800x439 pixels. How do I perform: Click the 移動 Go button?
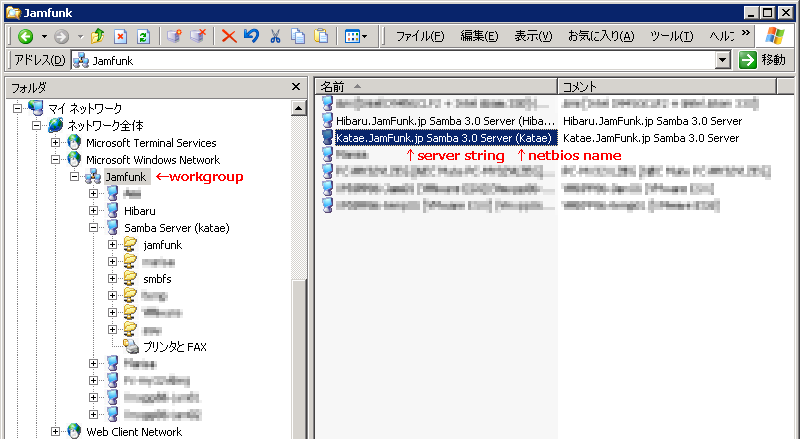[x=762, y=60]
